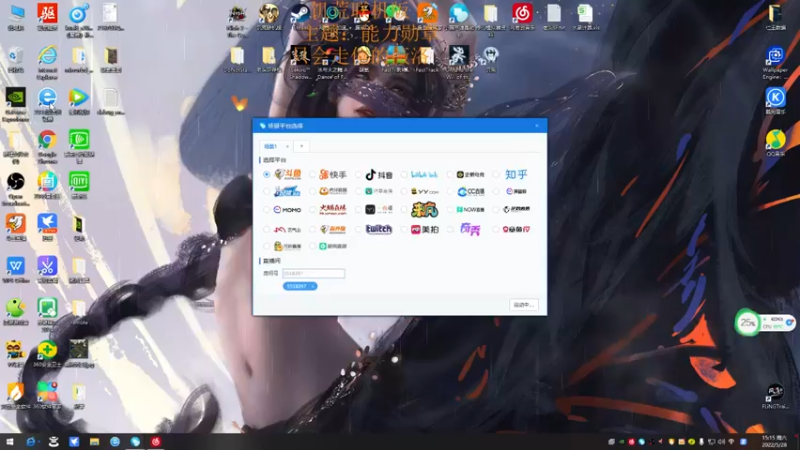The width and height of the screenshot is (800, 450).
Task: Open the orange flame security icon
Action: click(16, 396)
